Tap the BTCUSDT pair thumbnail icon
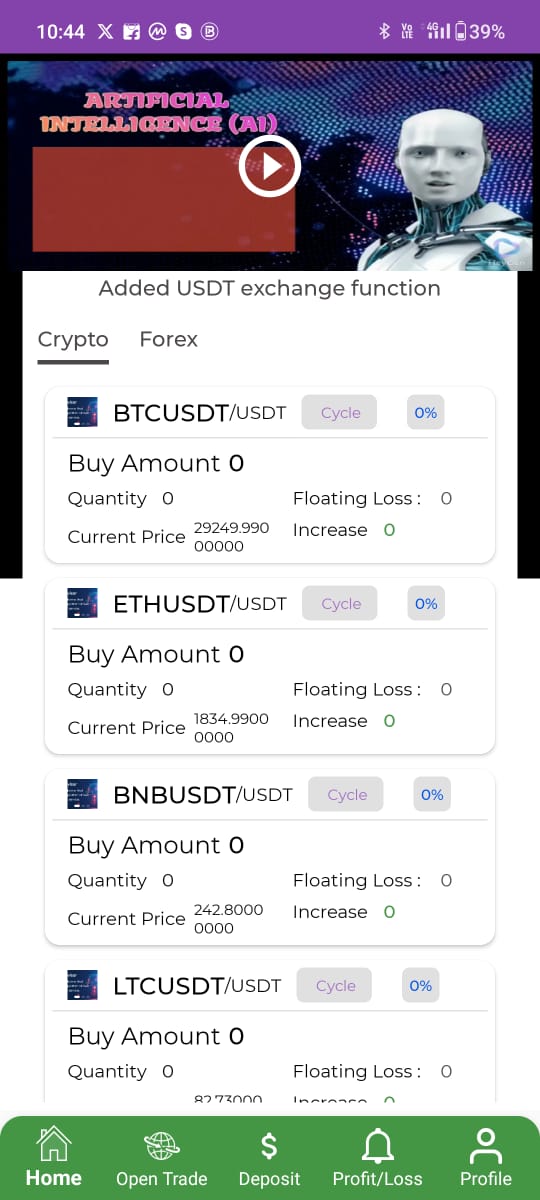Image resolution: width=540 pixels, height=1200 pixels. pos(82,412)
